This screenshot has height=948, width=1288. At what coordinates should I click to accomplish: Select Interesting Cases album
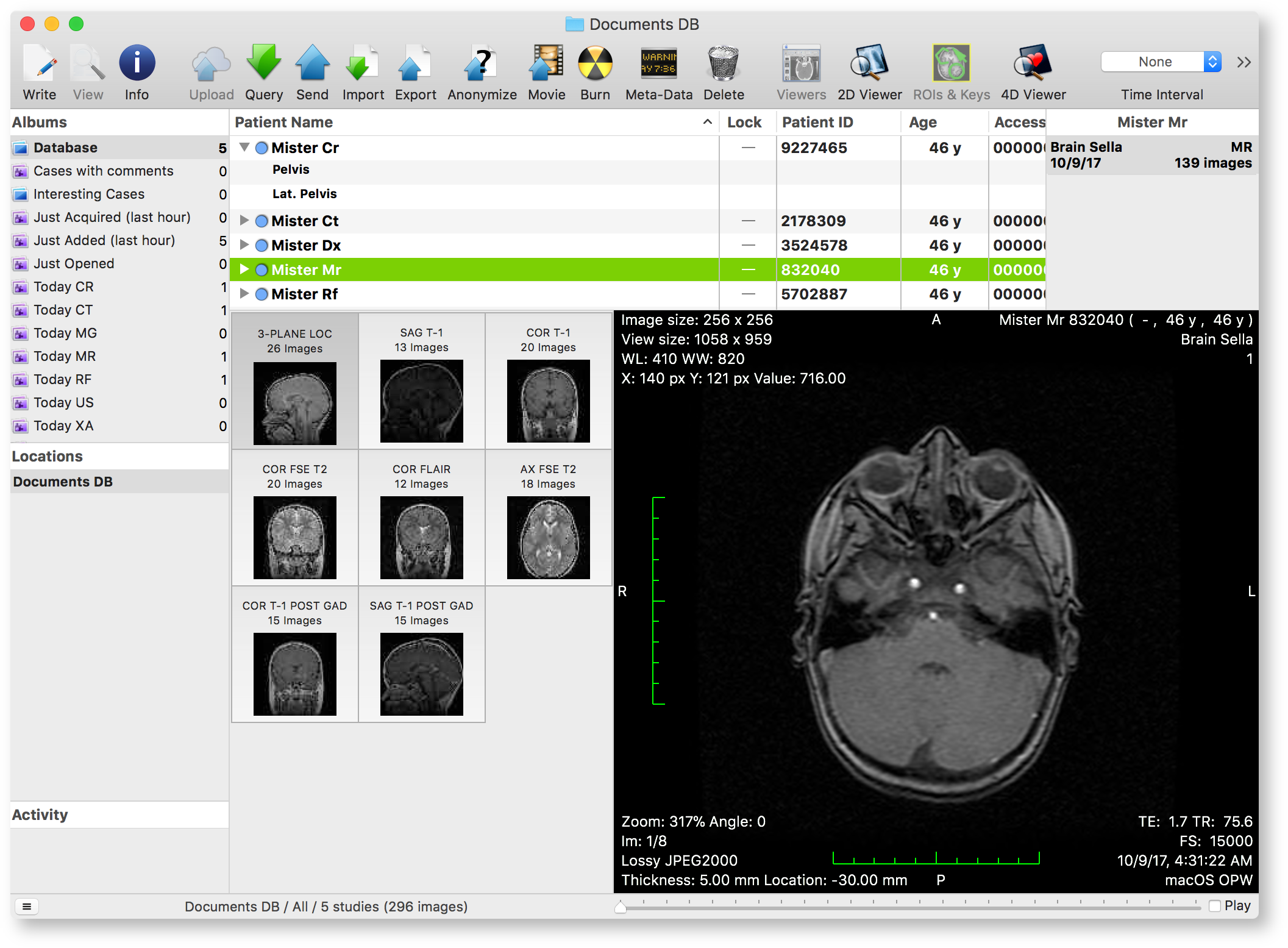click(x=89, y=194)
